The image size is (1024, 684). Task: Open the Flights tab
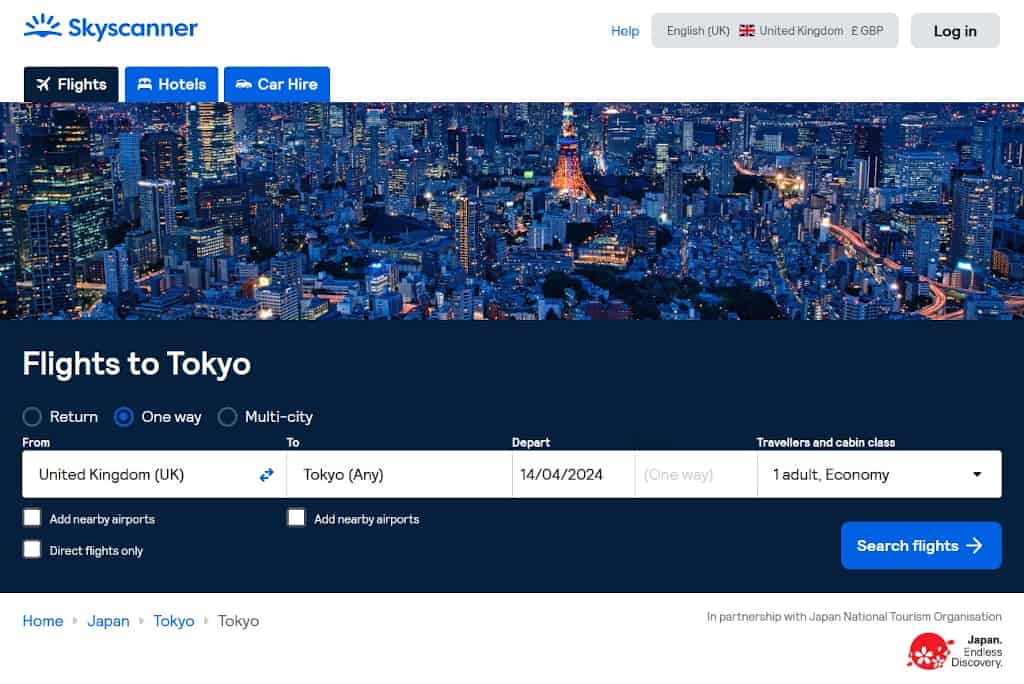pyautogui.click(x=71, y=84)
